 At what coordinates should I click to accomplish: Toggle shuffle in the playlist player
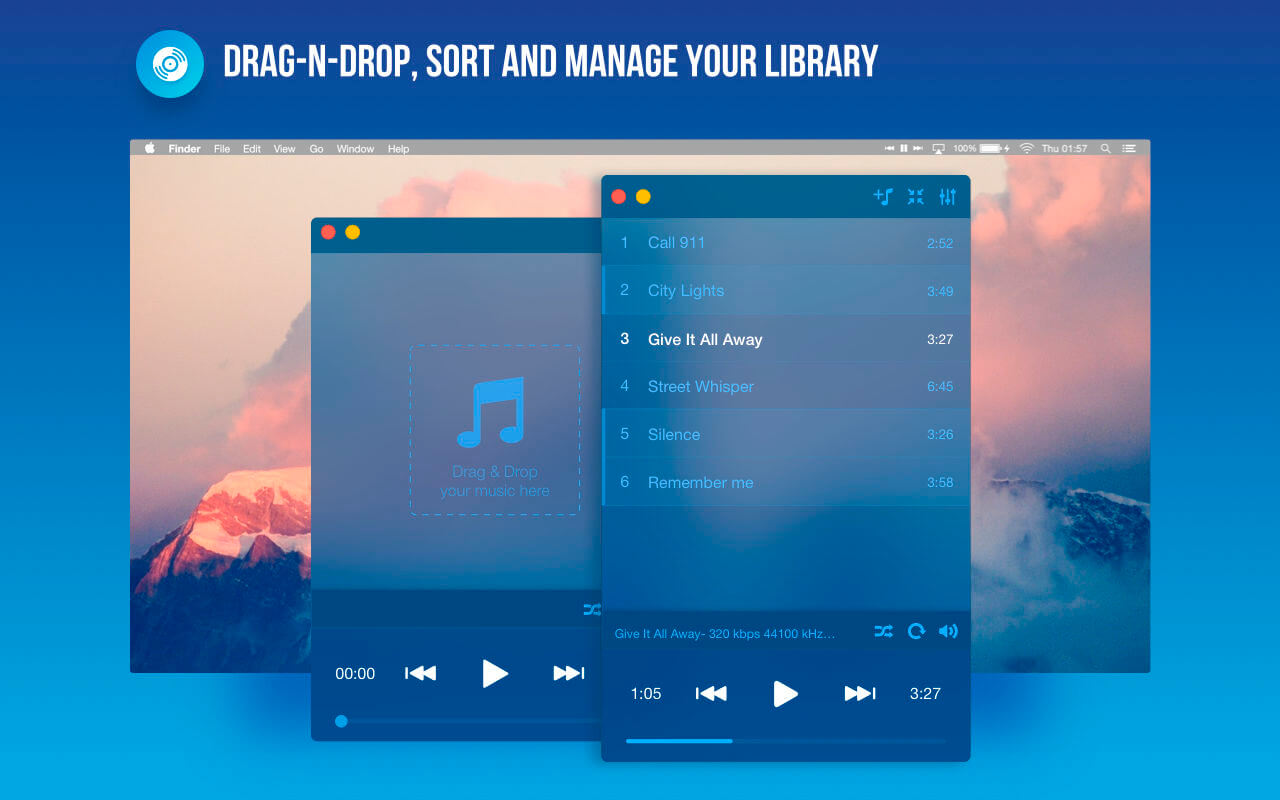click(x=883, y=631)
